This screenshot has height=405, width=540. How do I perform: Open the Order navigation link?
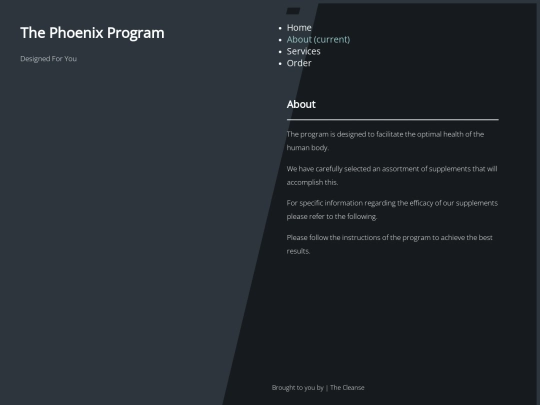tap(299, 63)
